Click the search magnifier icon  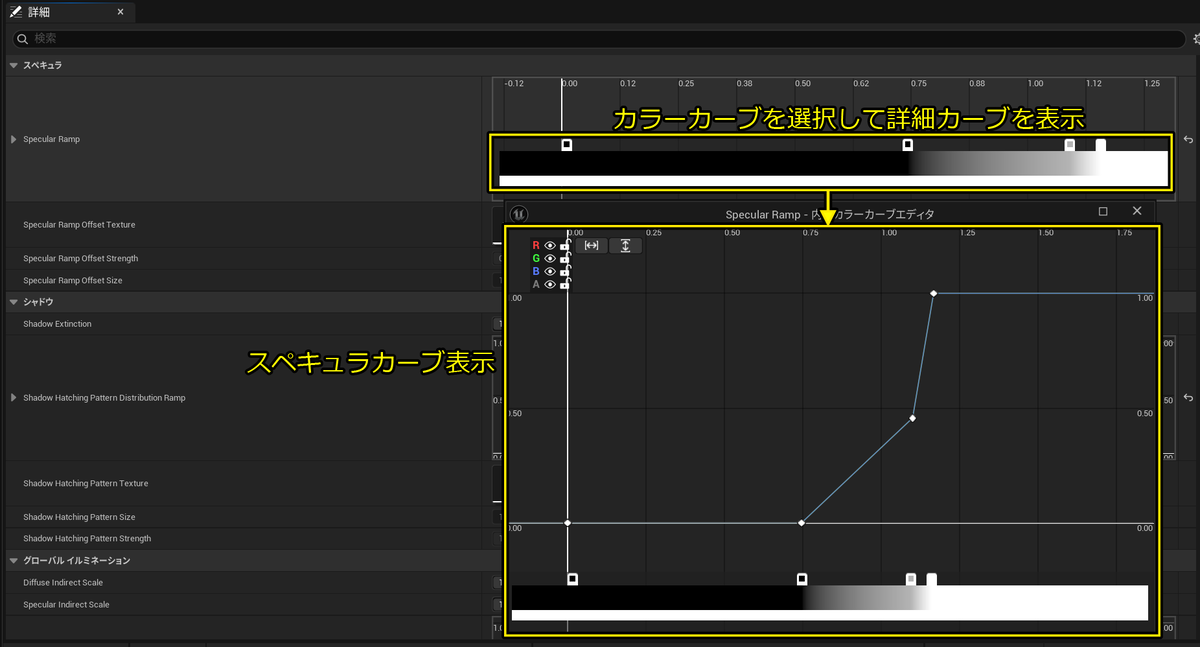click(x=22, y=38)
